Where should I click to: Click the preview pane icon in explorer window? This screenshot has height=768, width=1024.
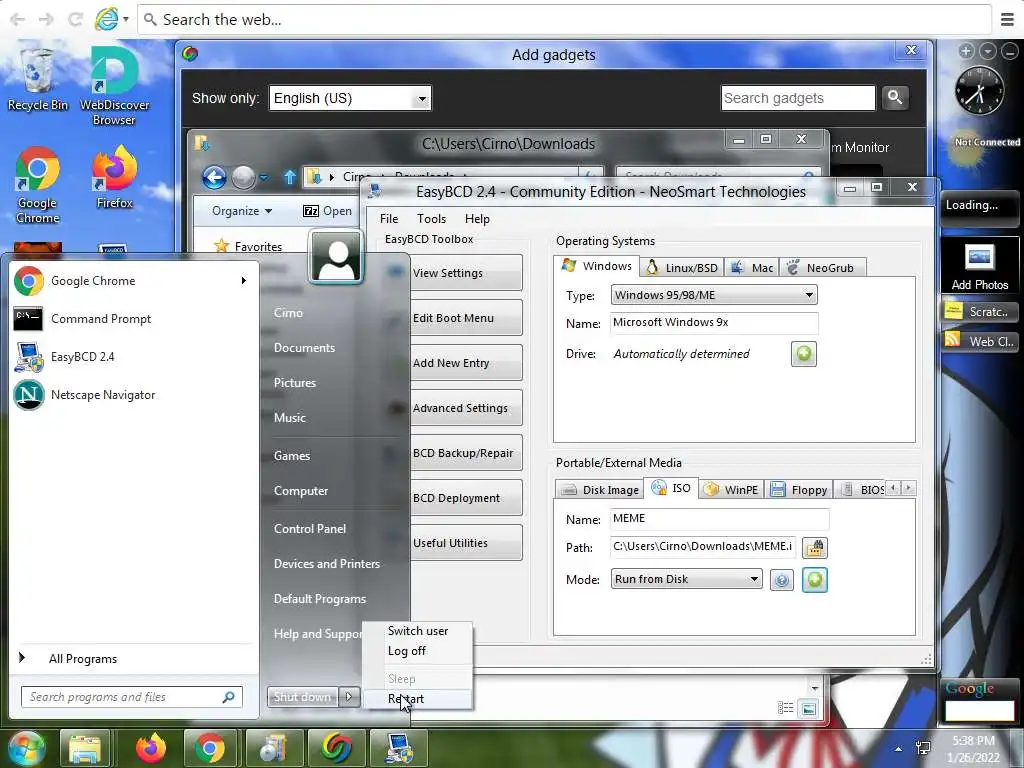(808, 709)
